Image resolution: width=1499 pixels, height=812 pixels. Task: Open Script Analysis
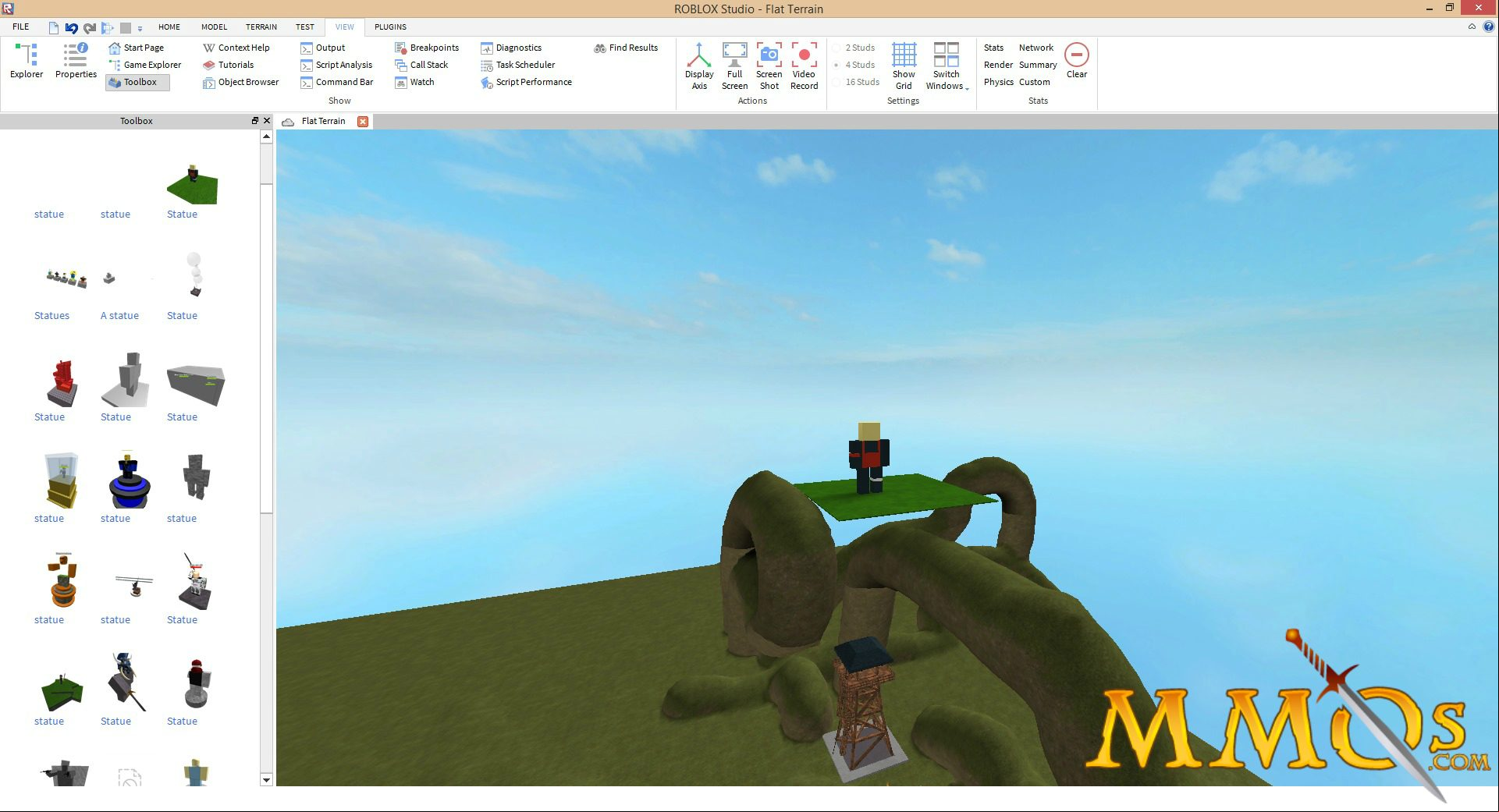336,65
